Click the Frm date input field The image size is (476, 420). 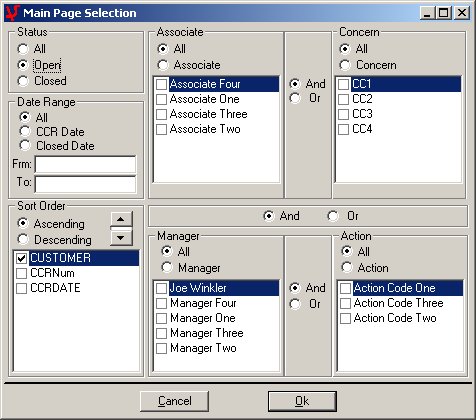(x=85, y=164)
